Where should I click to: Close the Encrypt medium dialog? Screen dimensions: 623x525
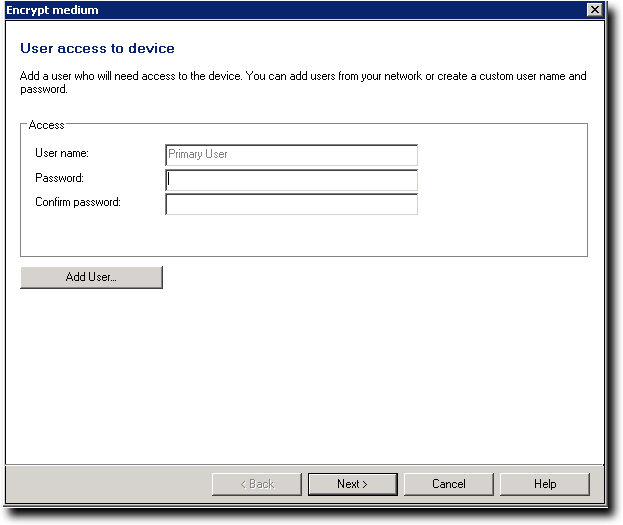click(594, 10)
